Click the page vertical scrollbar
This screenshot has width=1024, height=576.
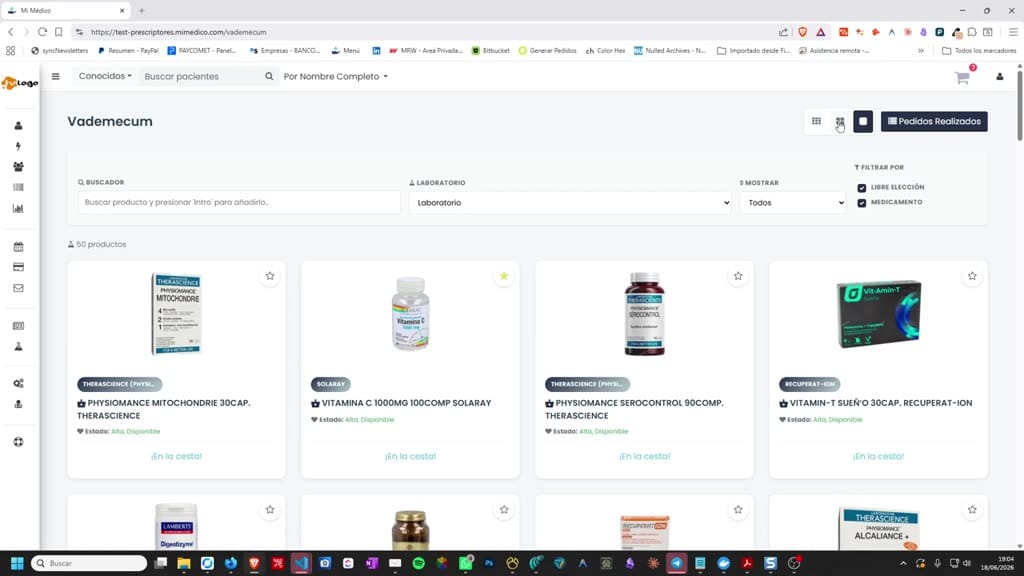(1019, 104)
